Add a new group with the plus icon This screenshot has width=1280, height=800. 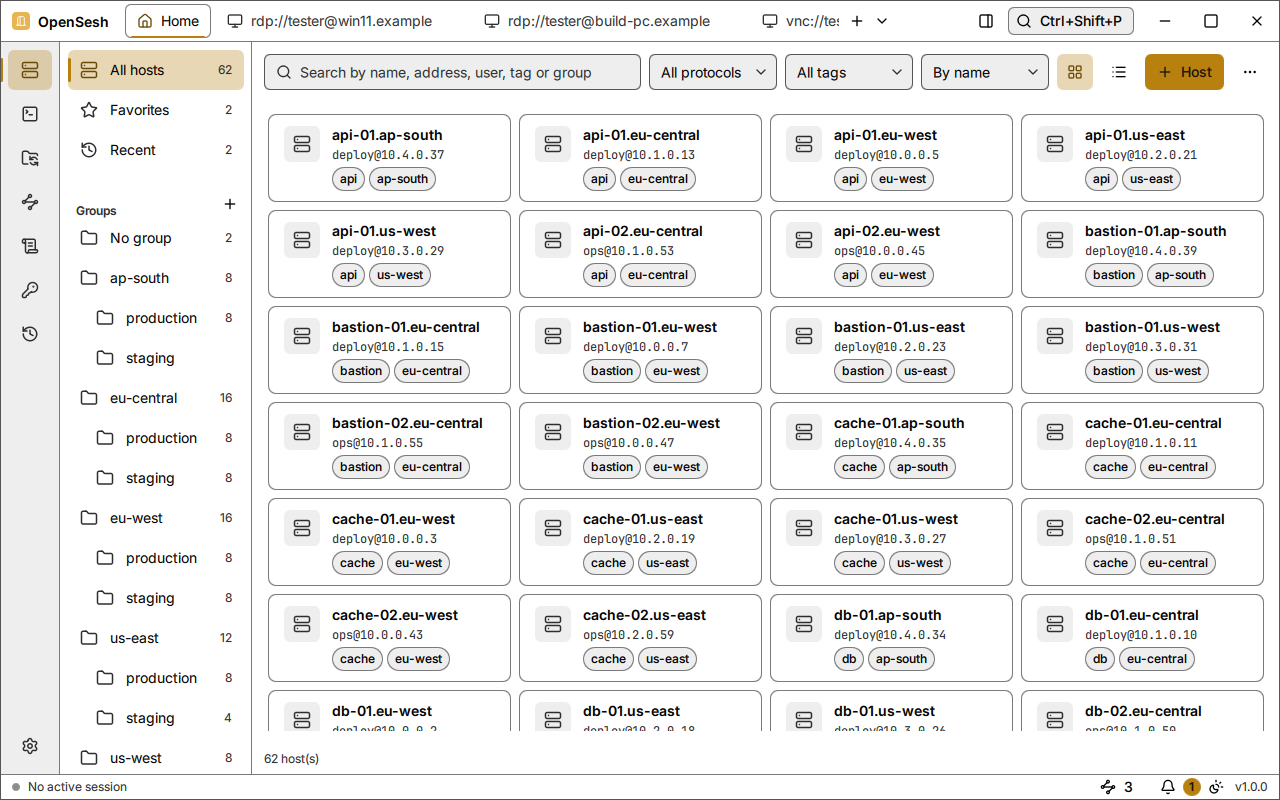230,204
